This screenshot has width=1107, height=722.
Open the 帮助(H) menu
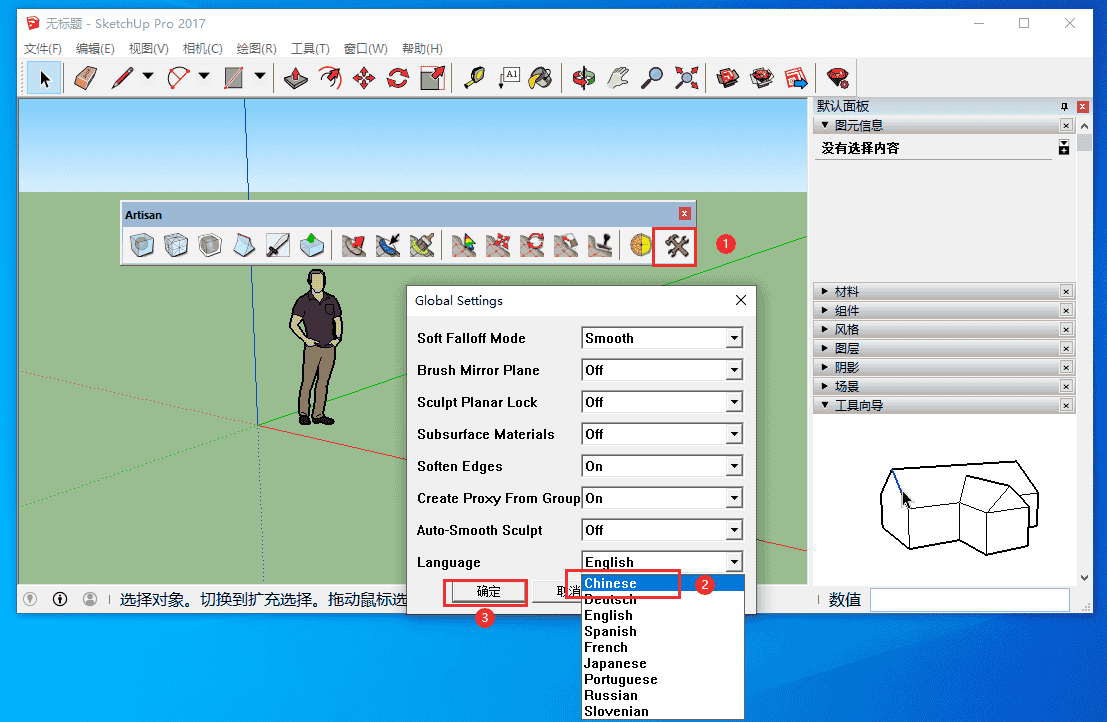pos(422,49)
